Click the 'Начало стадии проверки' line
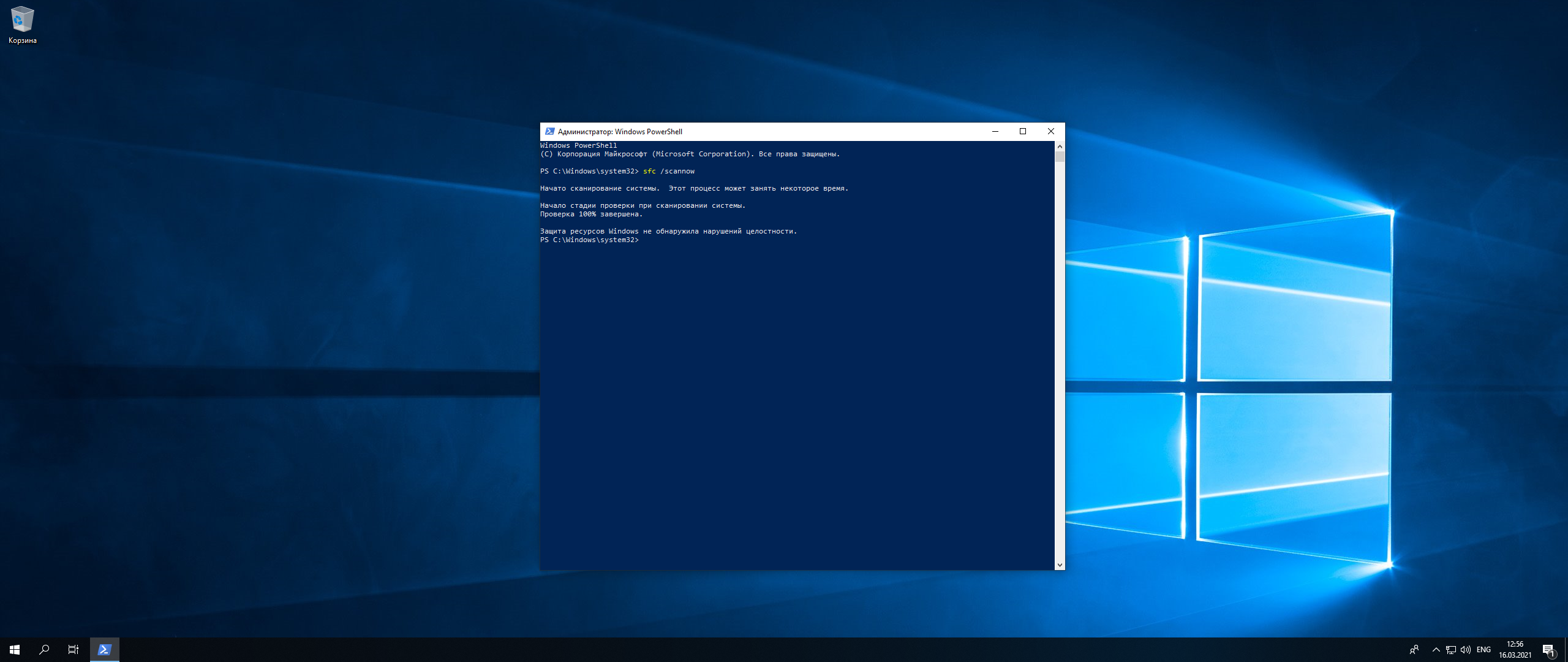 [643, 205]
